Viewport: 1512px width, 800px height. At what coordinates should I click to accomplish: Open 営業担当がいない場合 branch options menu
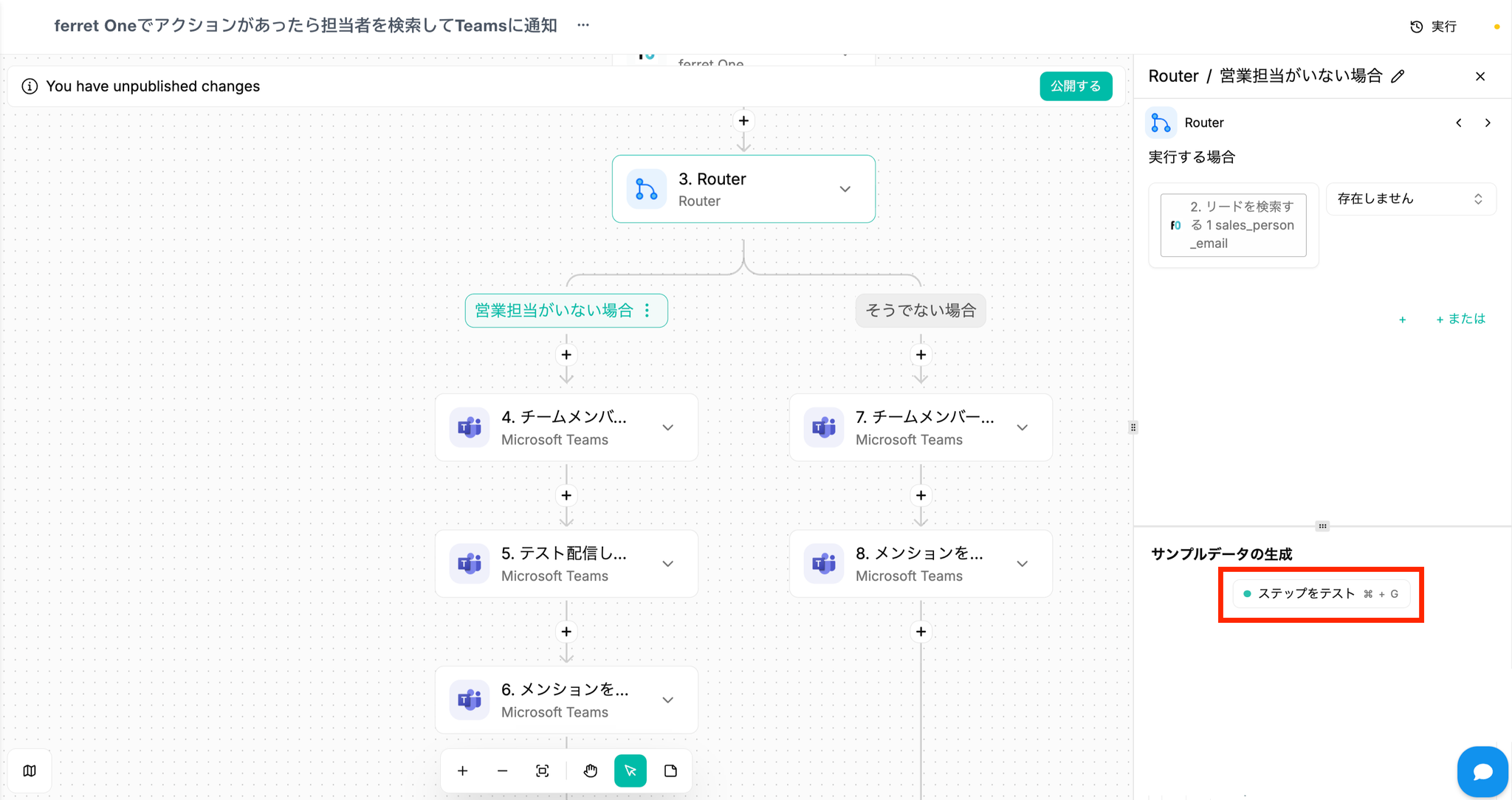click(647, 311)
